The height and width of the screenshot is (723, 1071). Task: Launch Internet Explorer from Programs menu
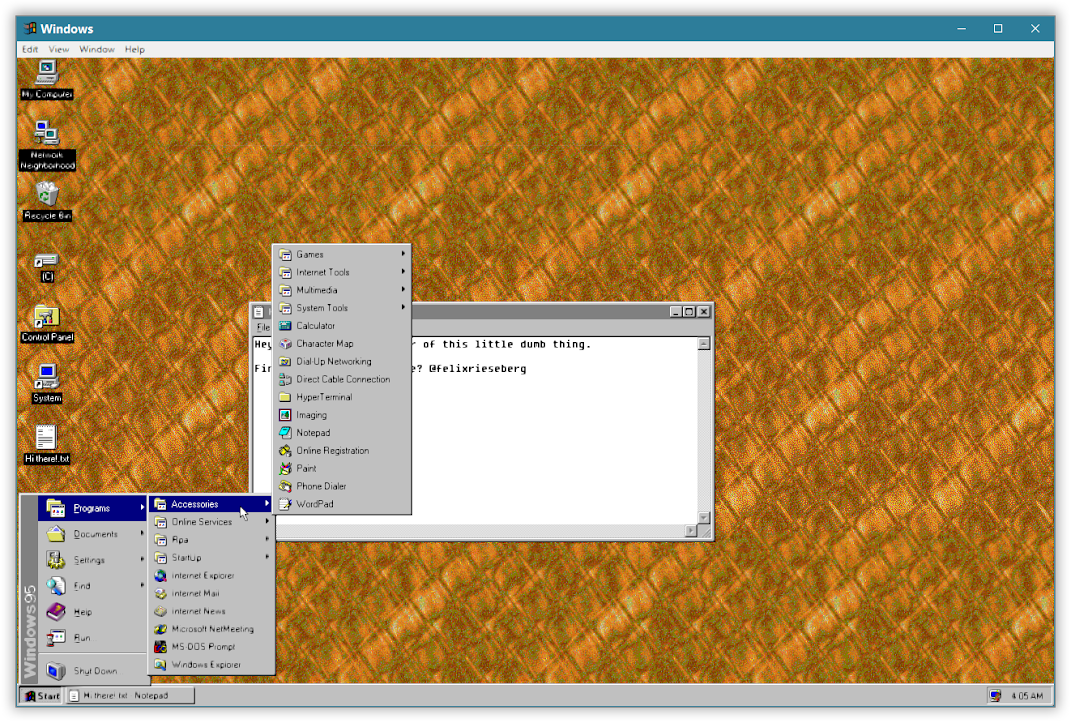pyautogui.click(x=212, y=576)
